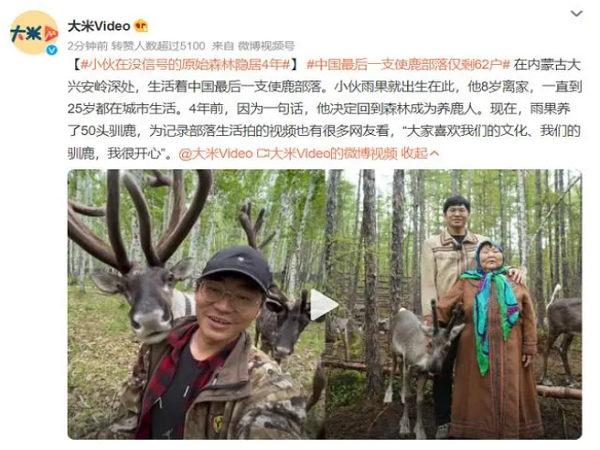Screen dimensions: 600x450
Task: Play the embedded reindeer video
Action: (x=323, y=305)
